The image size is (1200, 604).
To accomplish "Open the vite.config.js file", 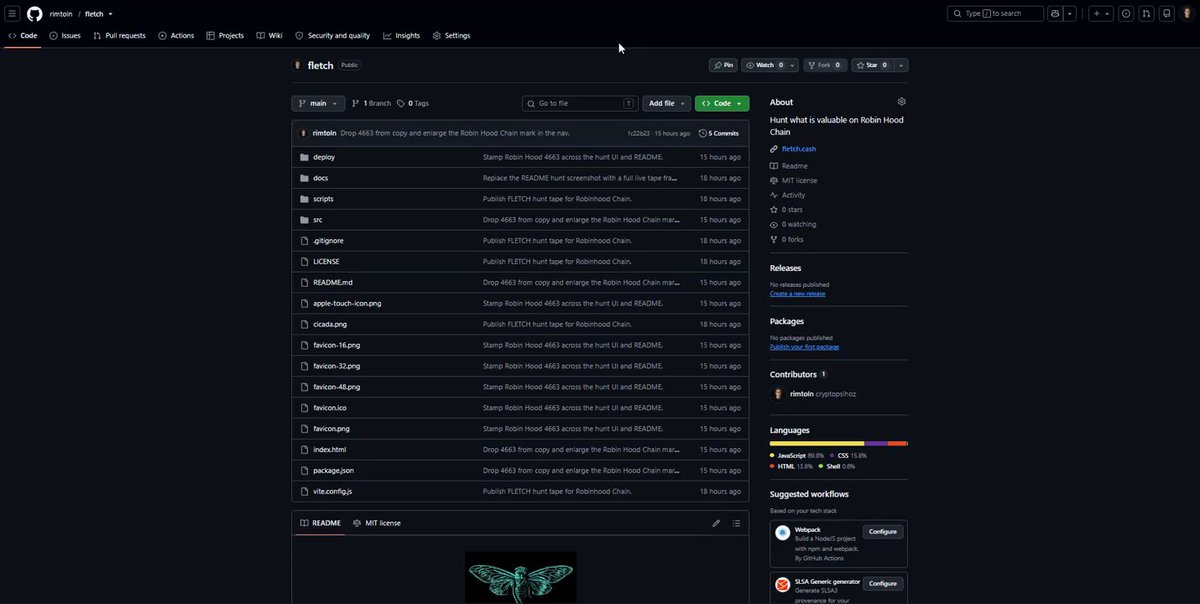I will [x=332, y=491].
